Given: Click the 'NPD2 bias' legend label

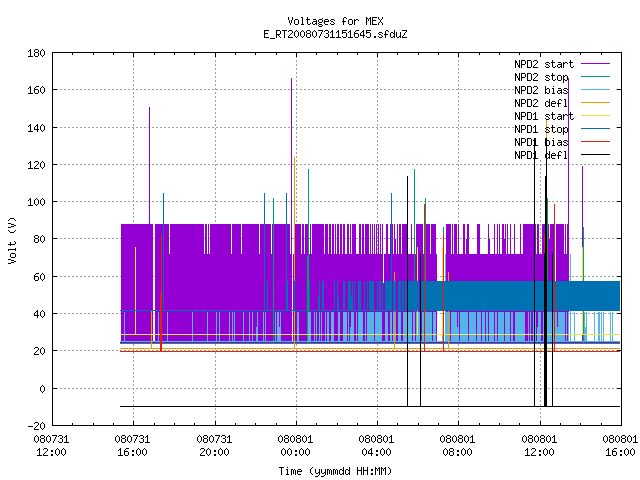Looking at the screenshot, I should 541,90.
